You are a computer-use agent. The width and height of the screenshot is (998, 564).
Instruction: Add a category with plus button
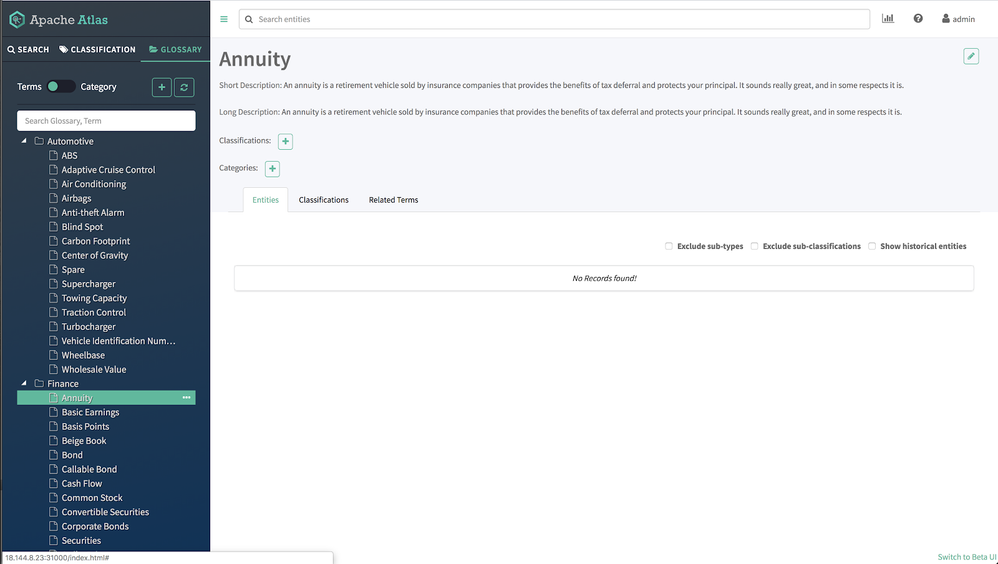272,169
